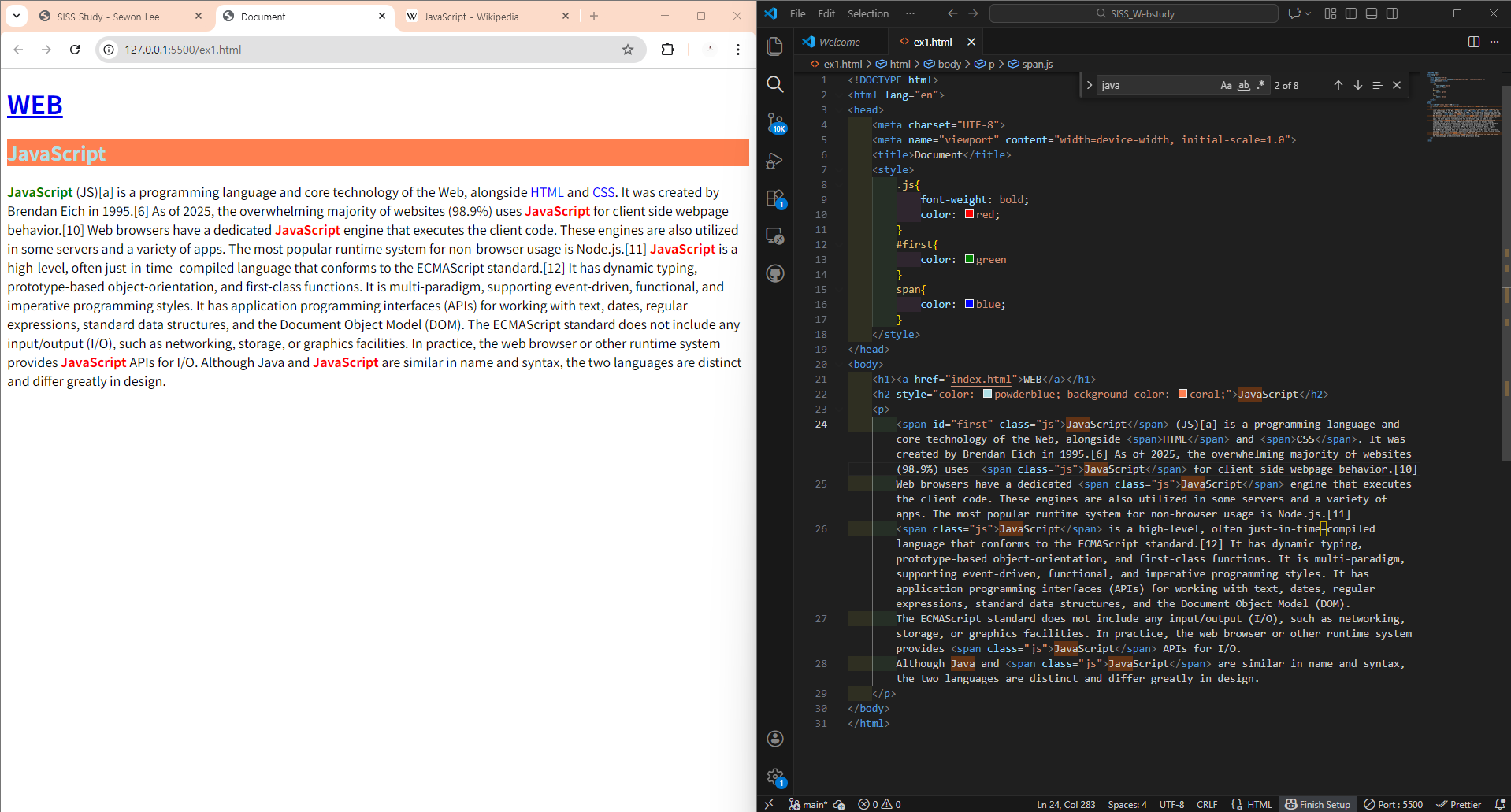Click the coral color swatch on line 22
This screenshot has width=1511, height=812.
point(1182,395)
